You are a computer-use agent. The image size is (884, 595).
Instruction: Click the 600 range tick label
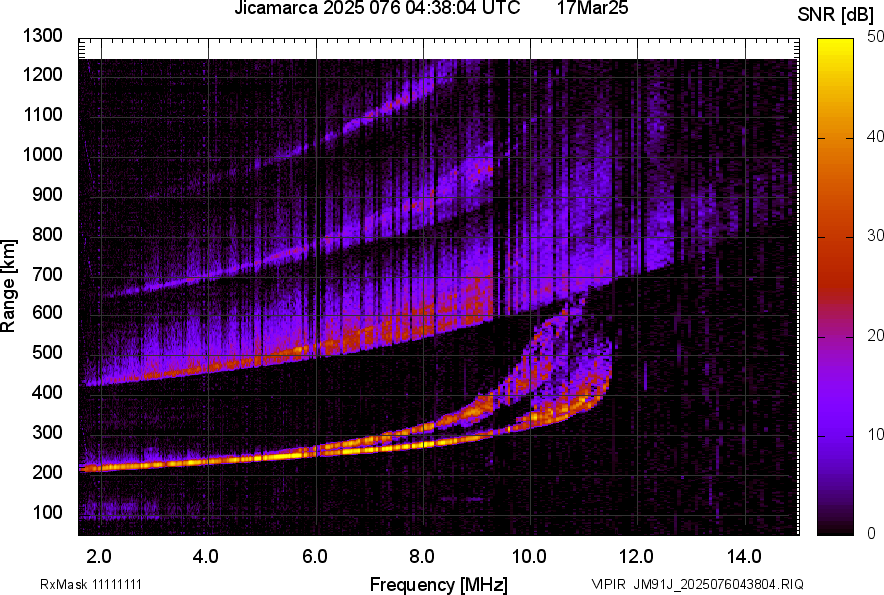point(47,312)
